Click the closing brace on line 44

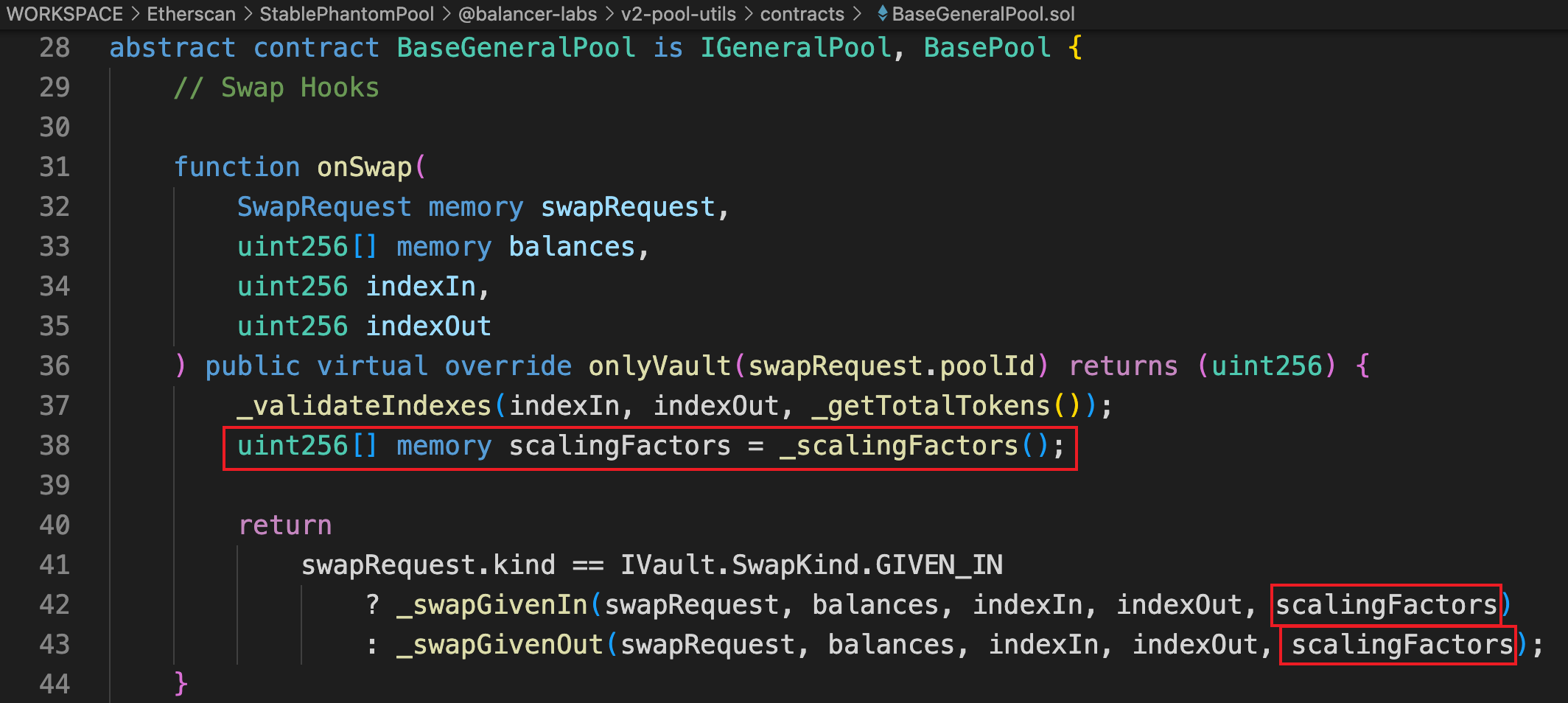(x=181, y=685)
